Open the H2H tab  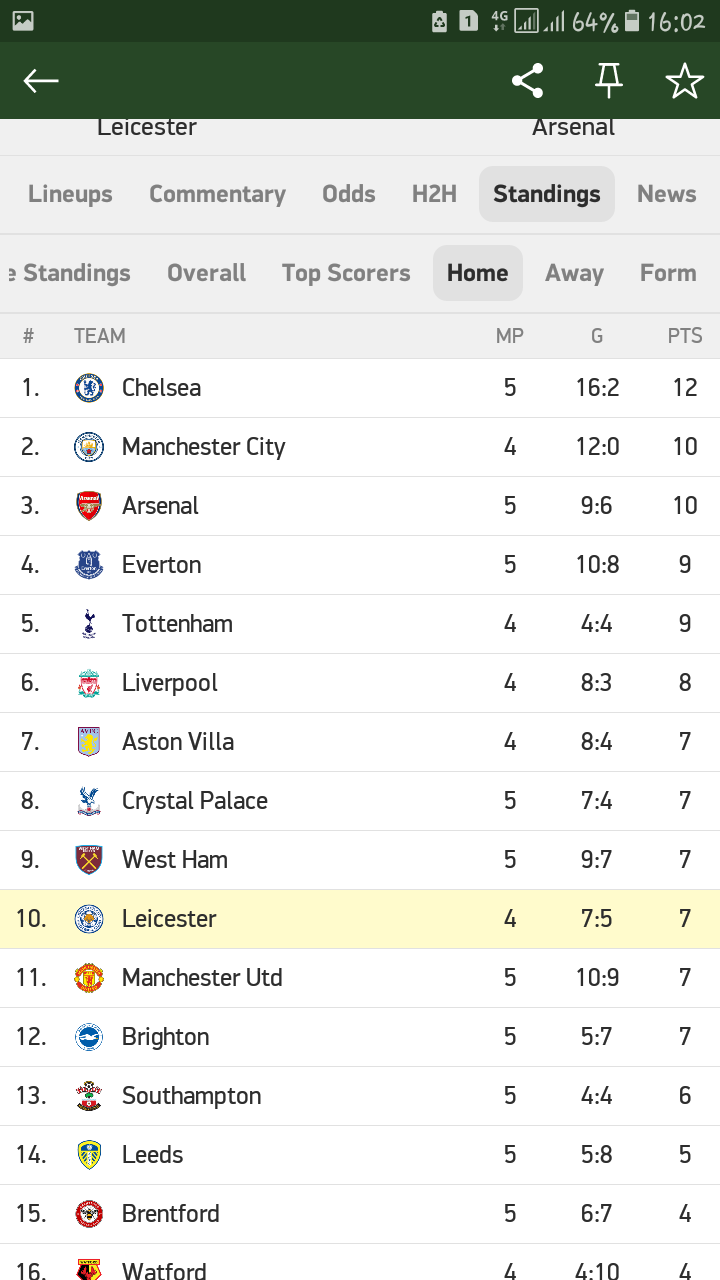tap(434, 194)
